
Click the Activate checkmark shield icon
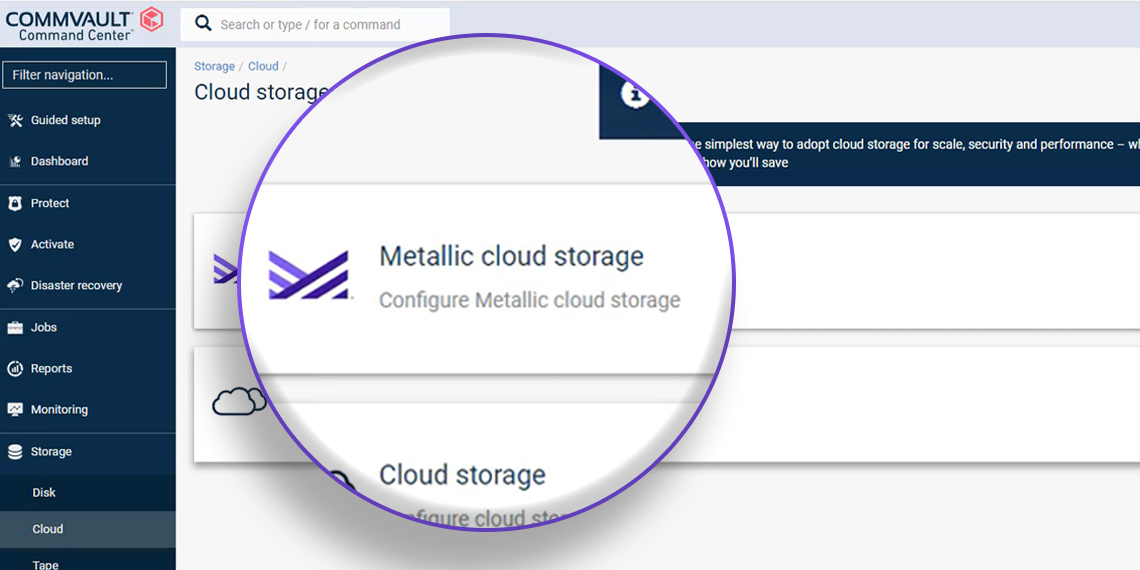[15, 245]
